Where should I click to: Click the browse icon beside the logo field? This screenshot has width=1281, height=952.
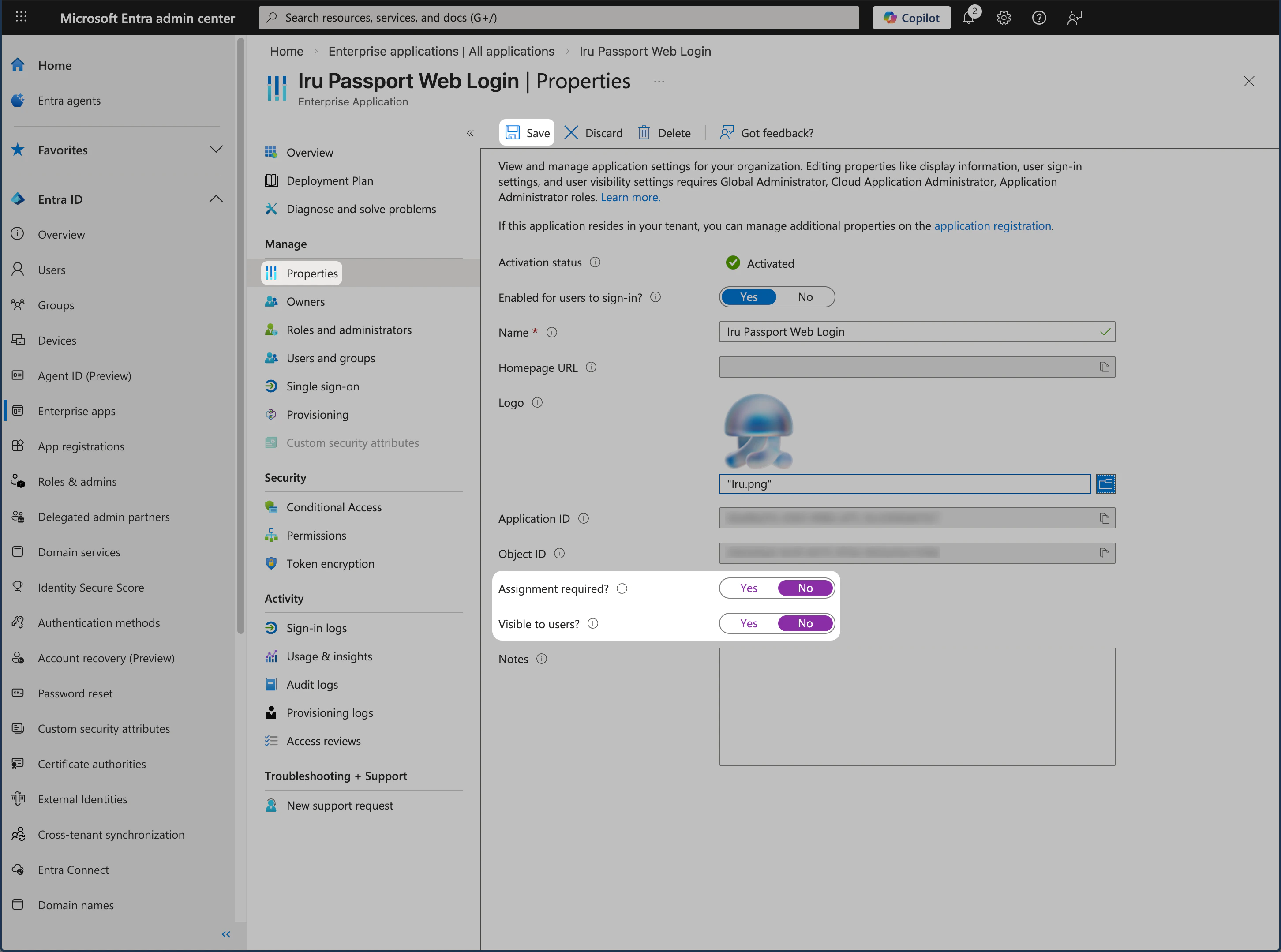1106,484
